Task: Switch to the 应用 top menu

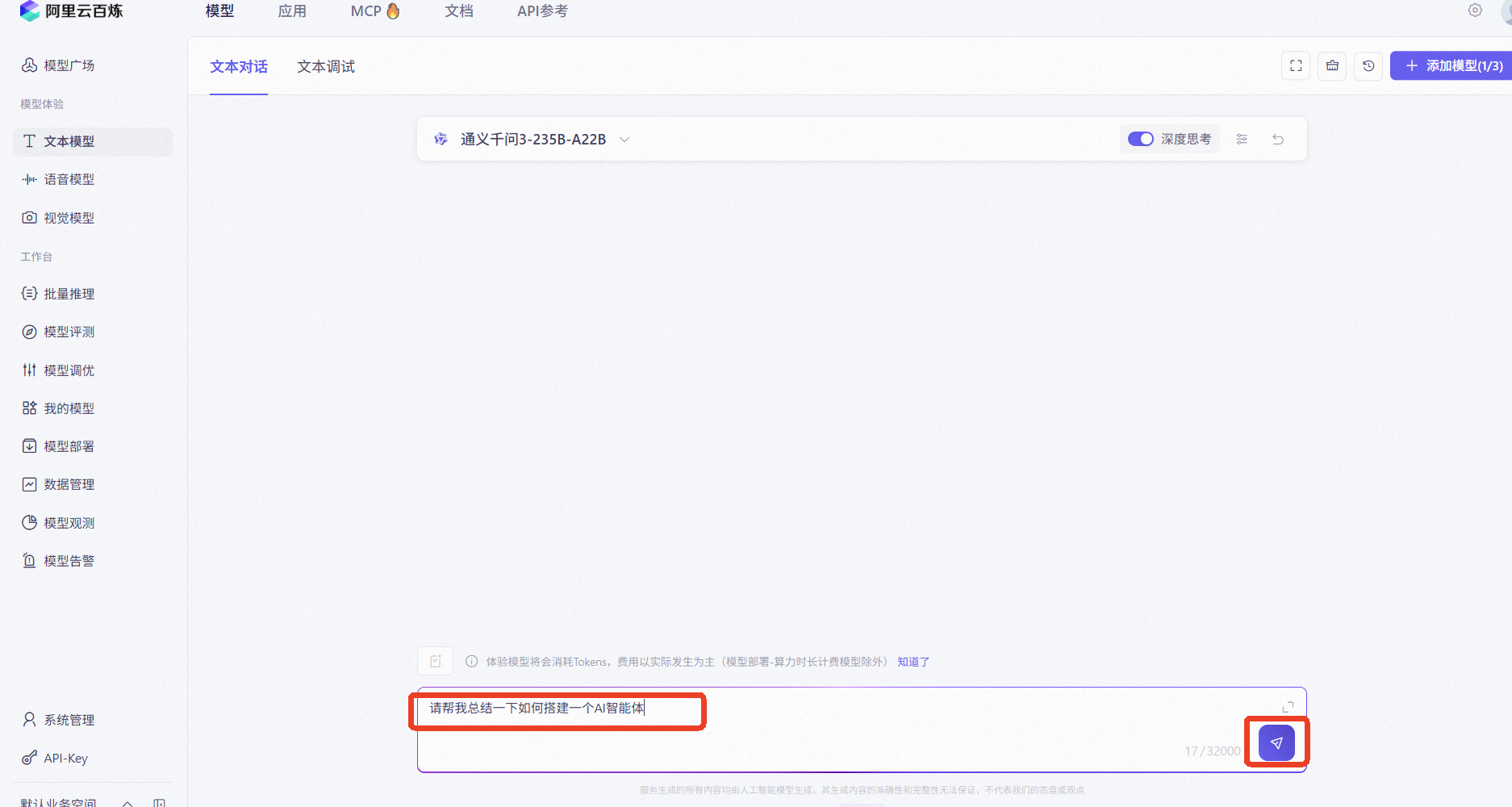Action: point(292,11)
